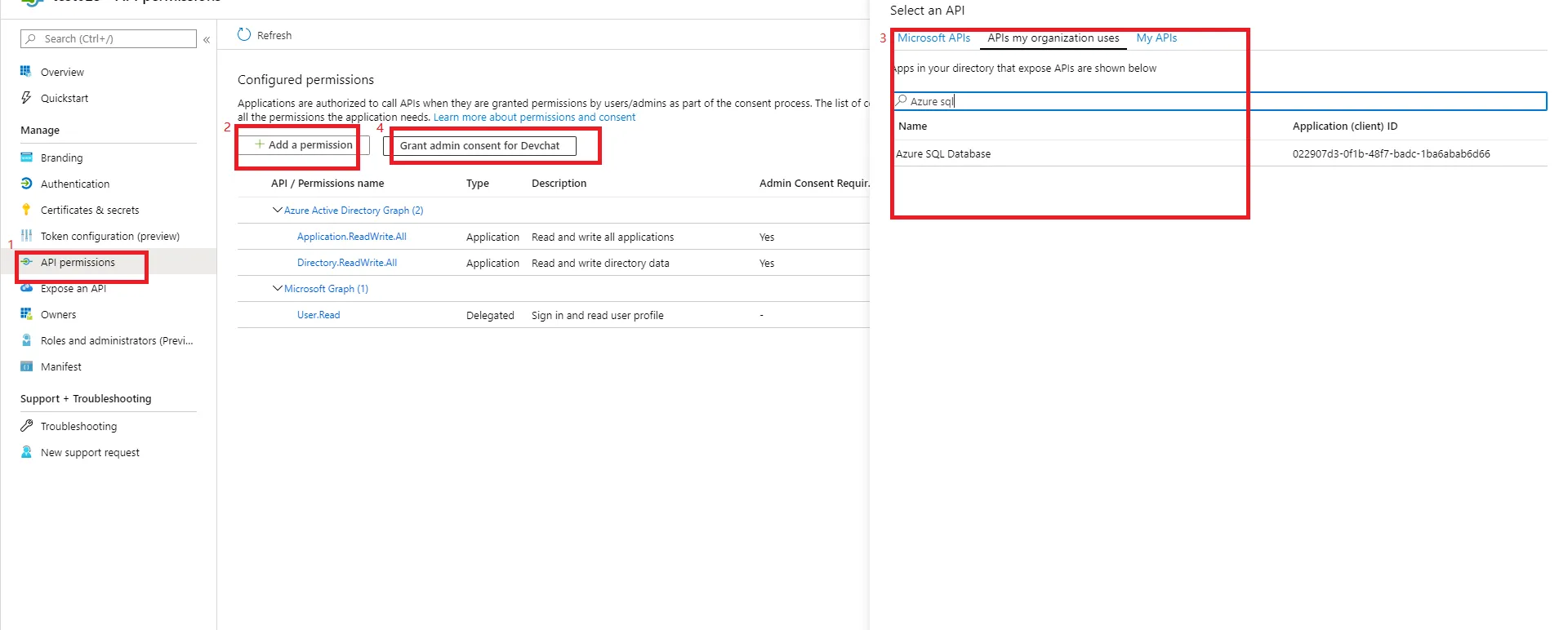Click 'Read and write directory data' description
This screenshot has width=1568, height=630.
tap(600, 263)
